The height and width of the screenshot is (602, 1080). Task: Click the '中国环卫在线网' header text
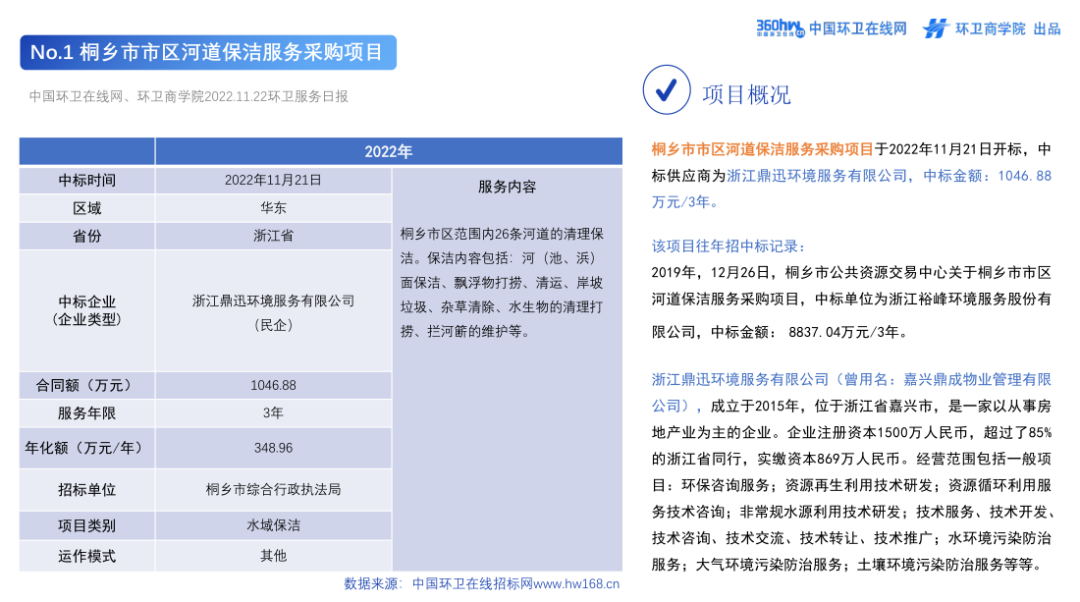858,28
